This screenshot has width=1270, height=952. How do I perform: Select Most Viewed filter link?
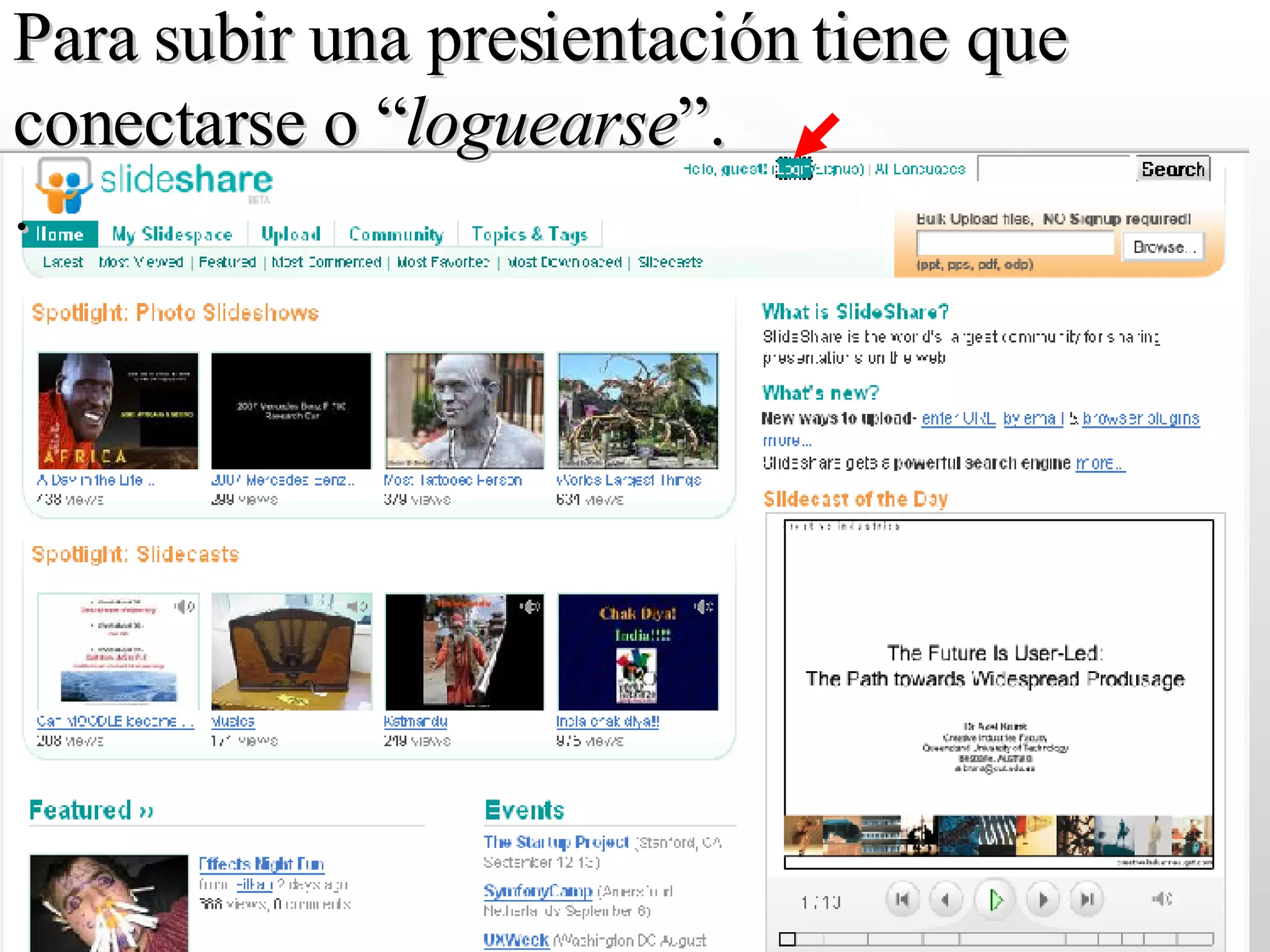pyautogui.click(x=141, y=262)
